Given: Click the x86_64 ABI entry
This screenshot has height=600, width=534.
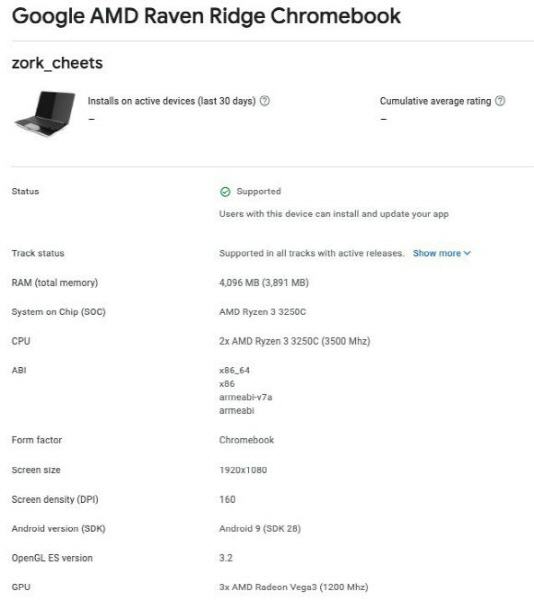Looking at the screenshot, I should (x=234, y=370).
